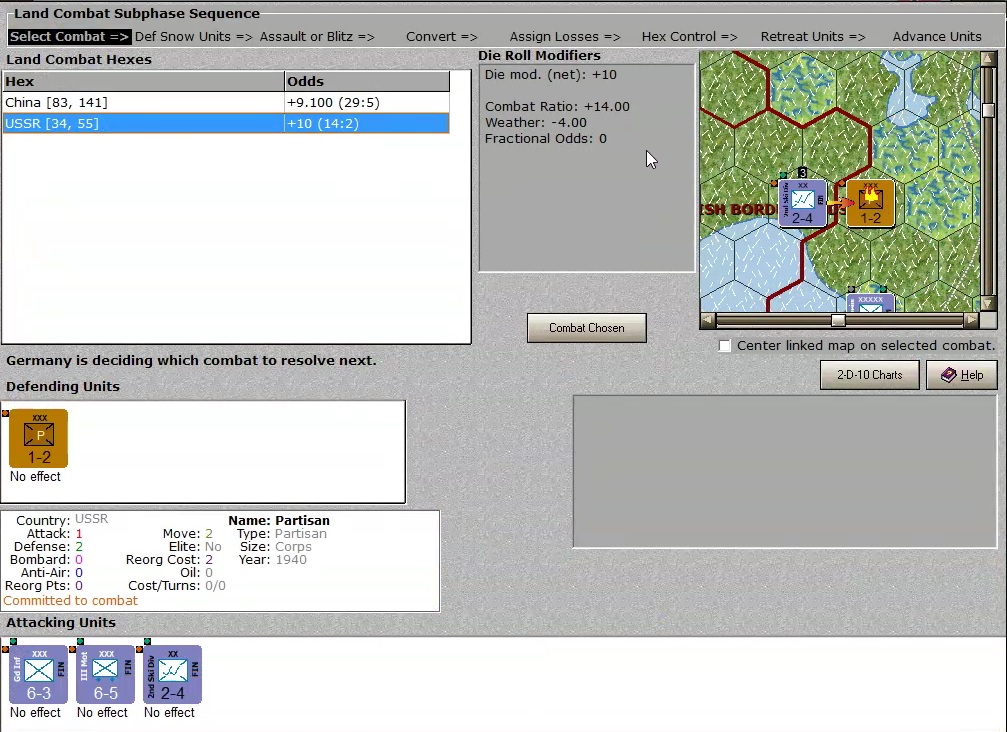Click the 2-4 ski division on the map
The width and height of the screenshot is (1007, 732).
tap(803, 203)
